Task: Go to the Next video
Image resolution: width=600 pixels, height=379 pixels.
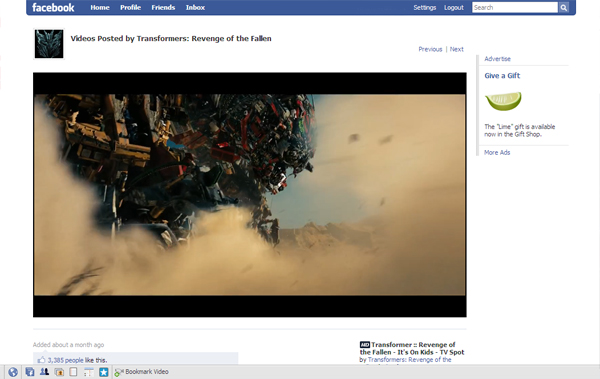Action: (x=457, y=49)
